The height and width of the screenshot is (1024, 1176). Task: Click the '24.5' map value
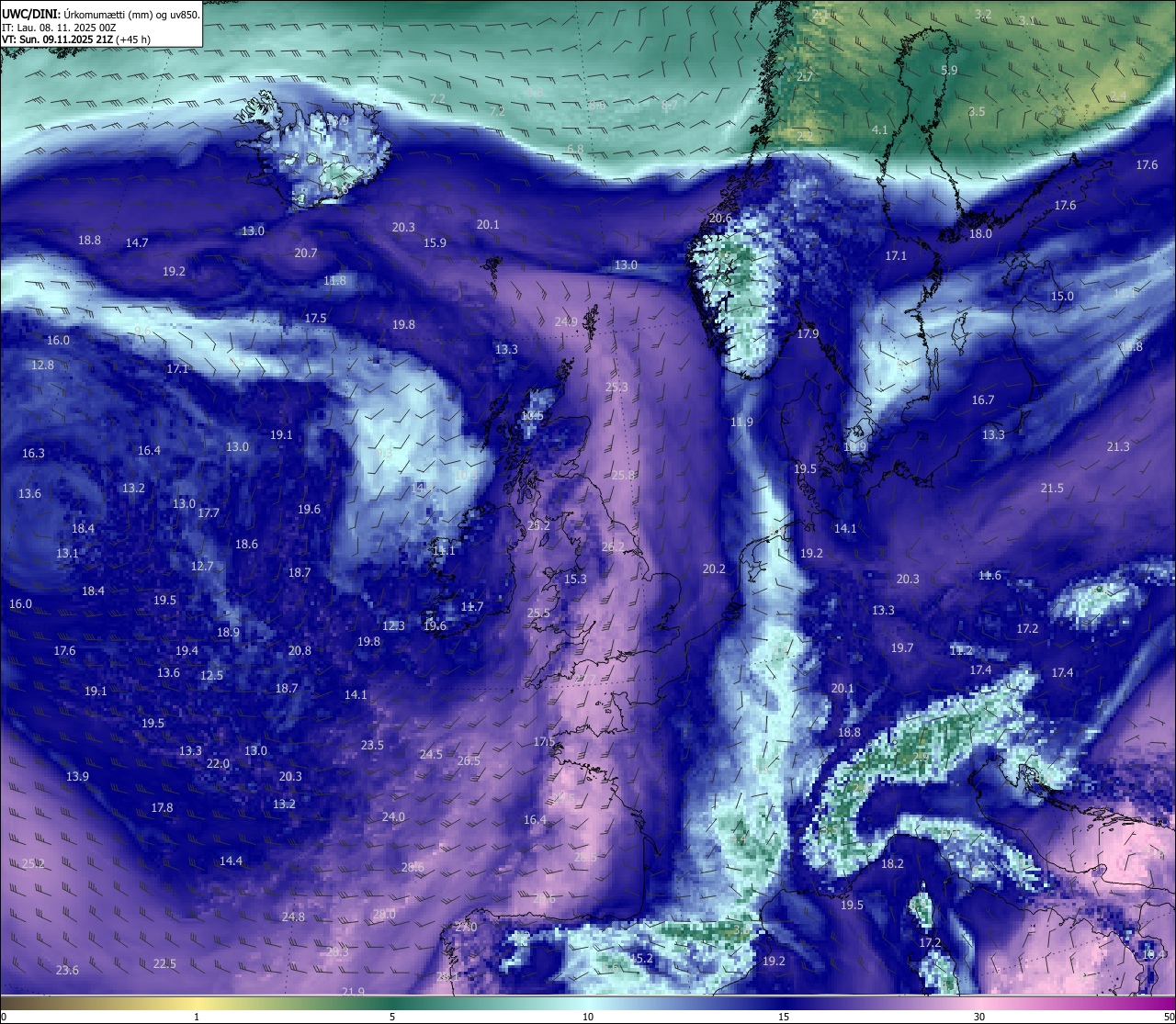(431, 754)
